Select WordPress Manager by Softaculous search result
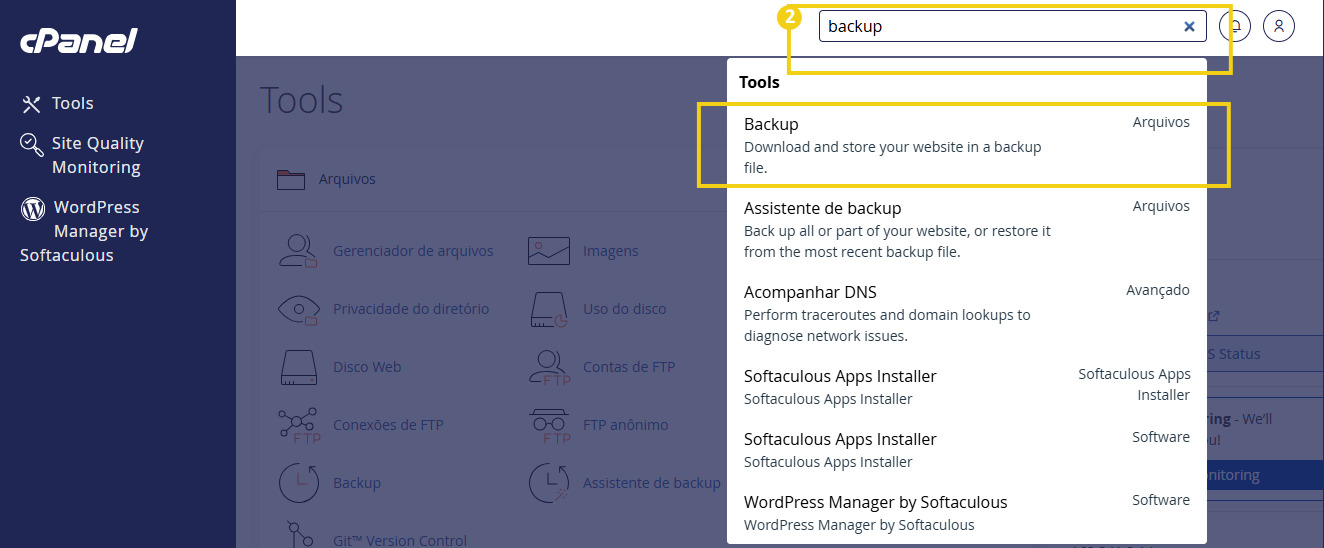Image resolution: width=1324 pixels, height=548 pixels. 966,512
